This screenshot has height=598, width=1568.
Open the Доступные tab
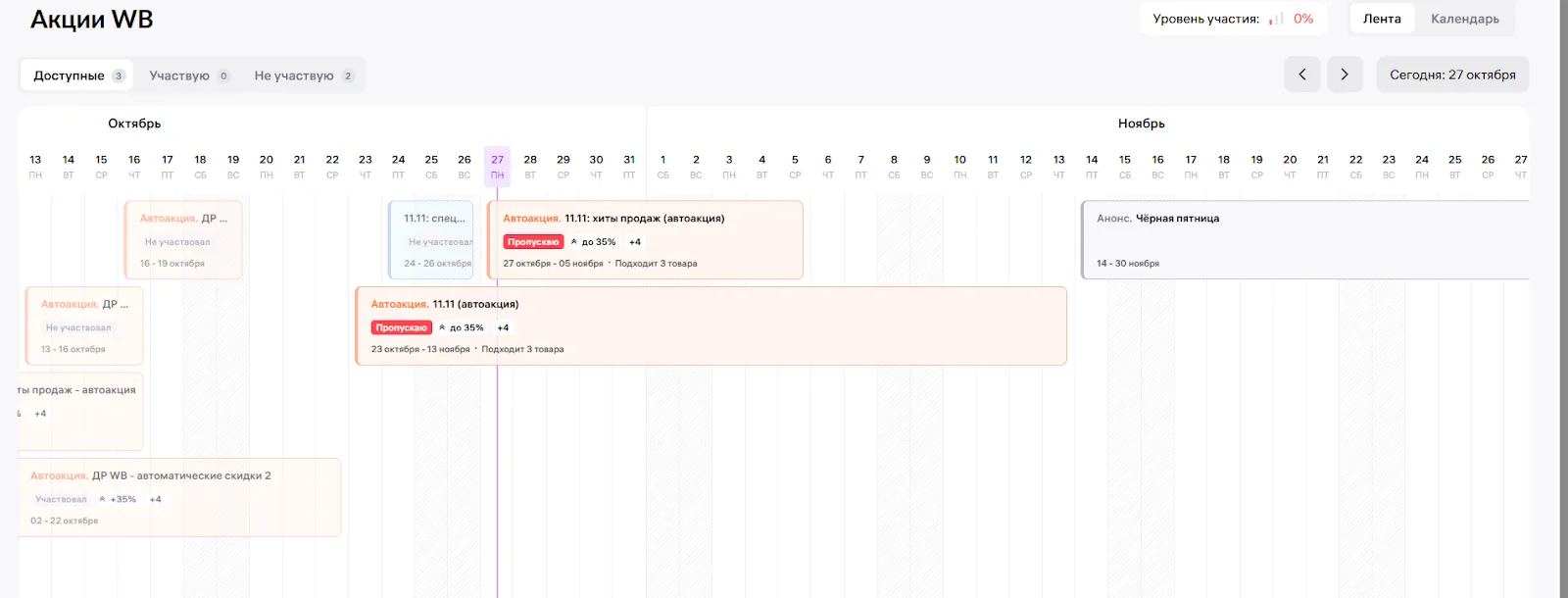(76, 75)
